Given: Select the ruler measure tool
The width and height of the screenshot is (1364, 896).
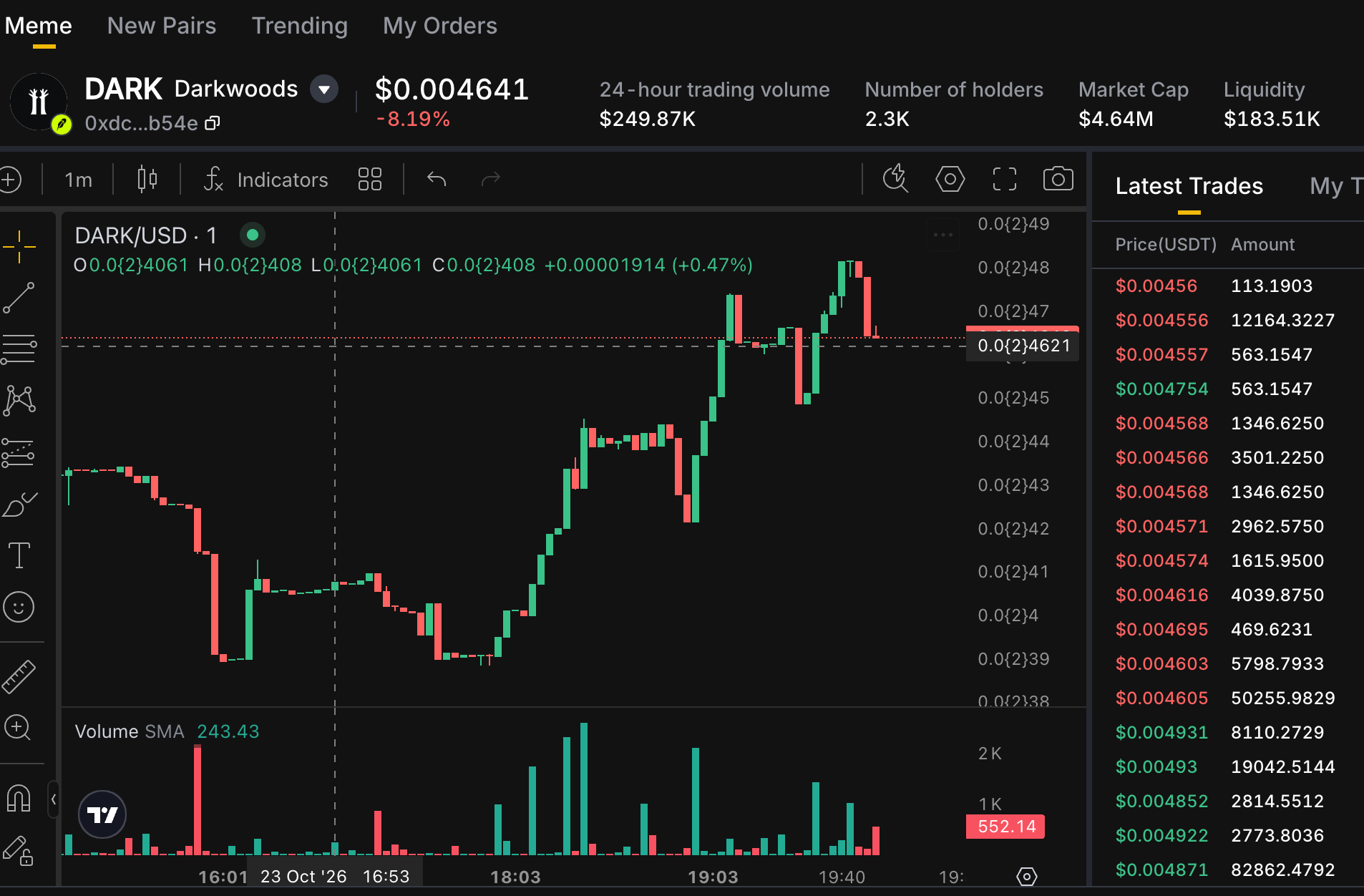Looking at the screenshot, I should [19, 676].
